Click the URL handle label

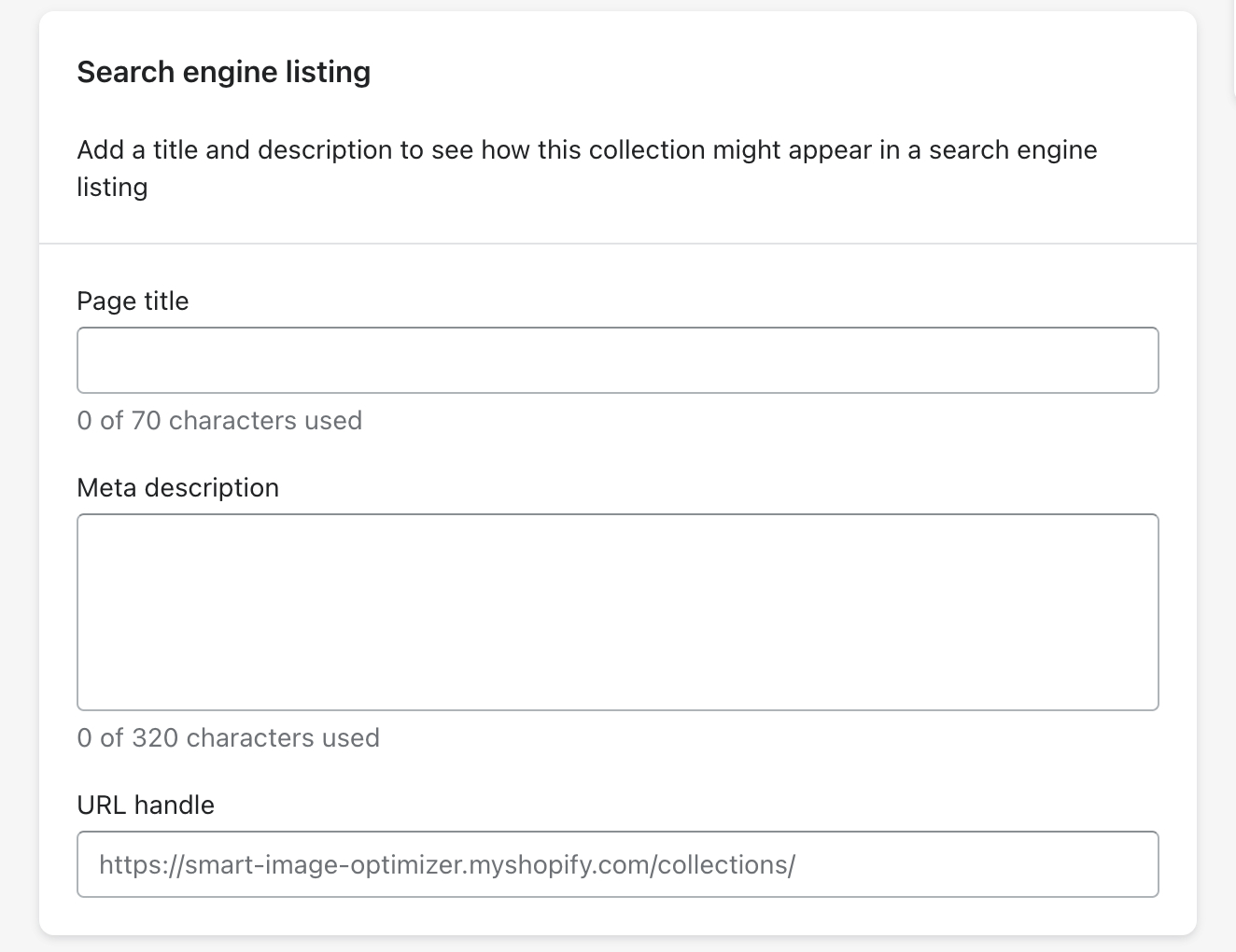(x=146, y=805)
